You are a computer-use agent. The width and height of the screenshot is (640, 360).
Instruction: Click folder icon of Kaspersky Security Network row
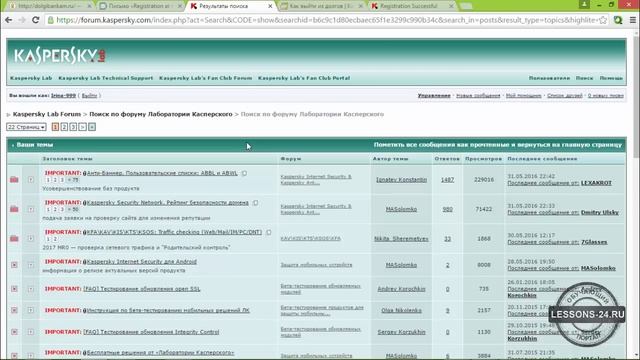point(14,209)
